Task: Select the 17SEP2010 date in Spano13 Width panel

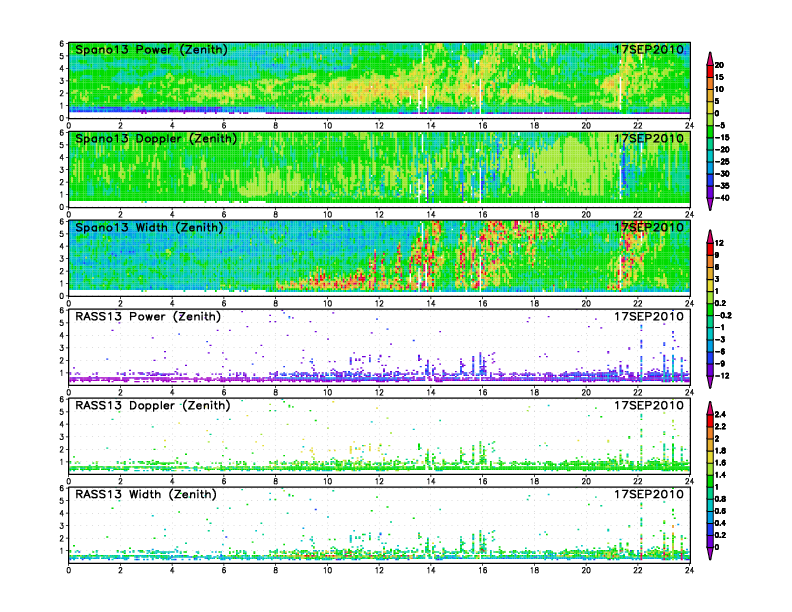Action: point(649,227)
